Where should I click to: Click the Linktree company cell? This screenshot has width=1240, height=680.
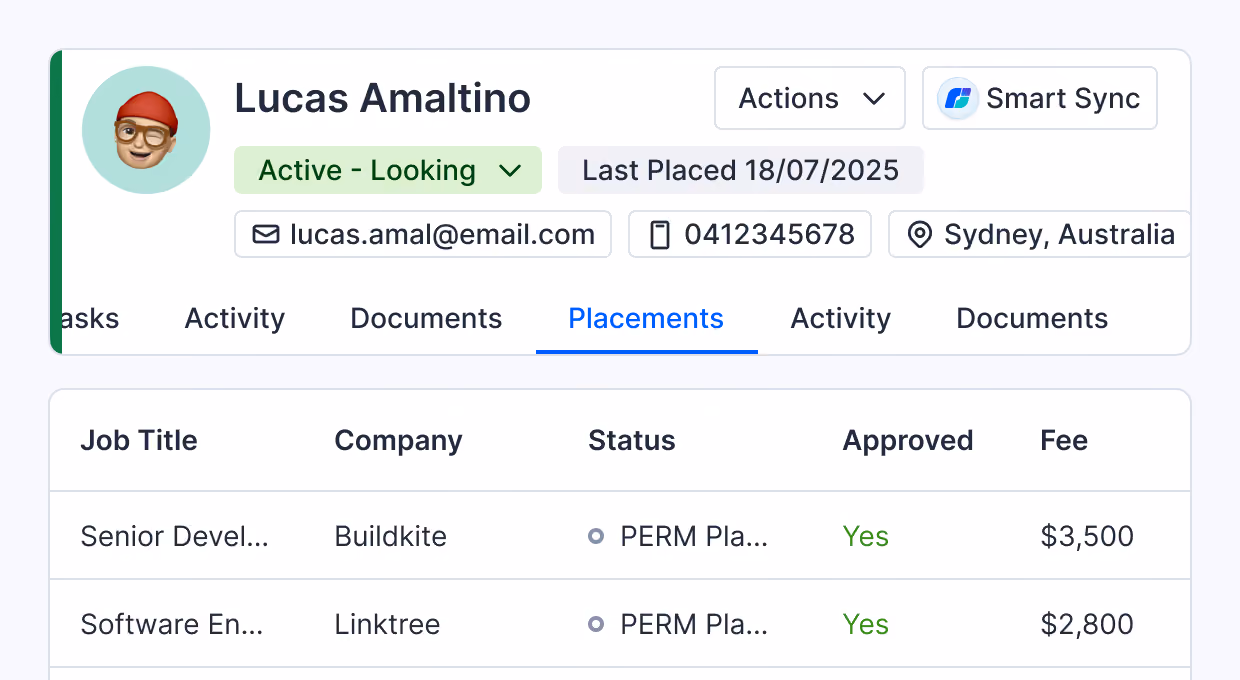387,624
